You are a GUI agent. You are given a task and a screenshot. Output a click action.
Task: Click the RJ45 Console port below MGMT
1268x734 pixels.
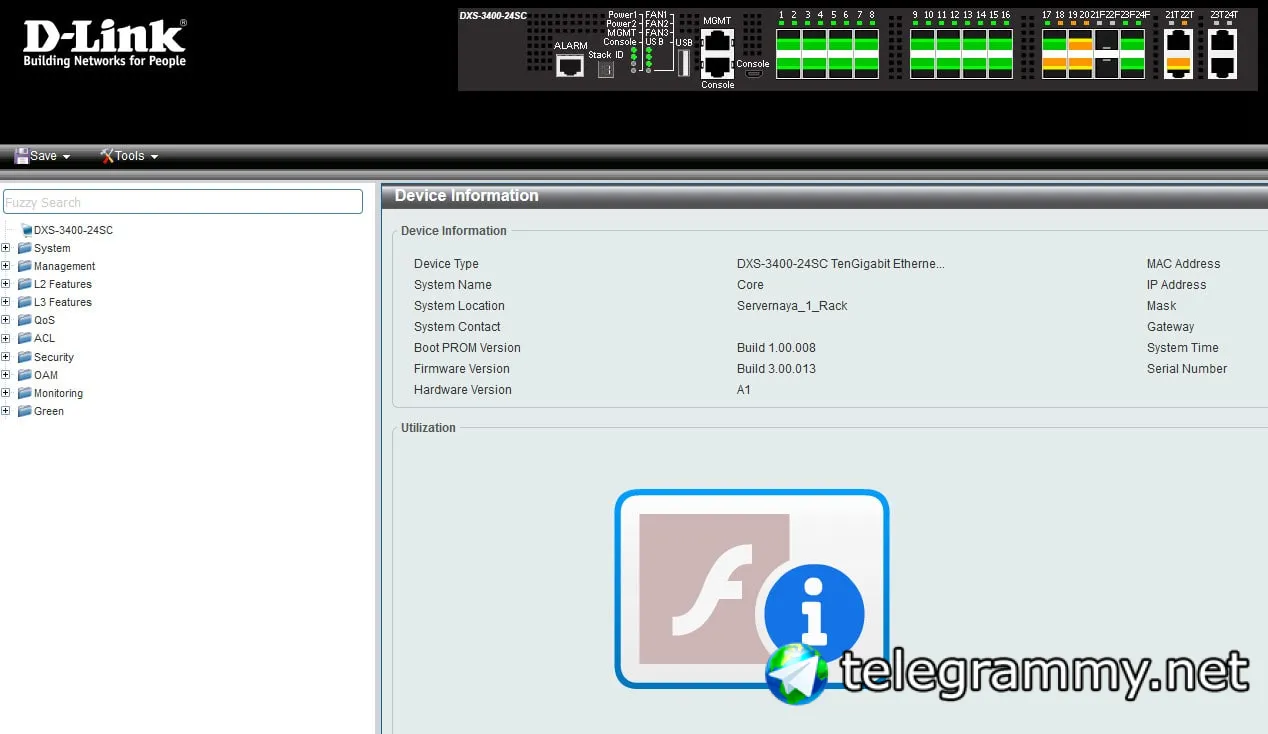pyautogui.click(x=717, y=66)
